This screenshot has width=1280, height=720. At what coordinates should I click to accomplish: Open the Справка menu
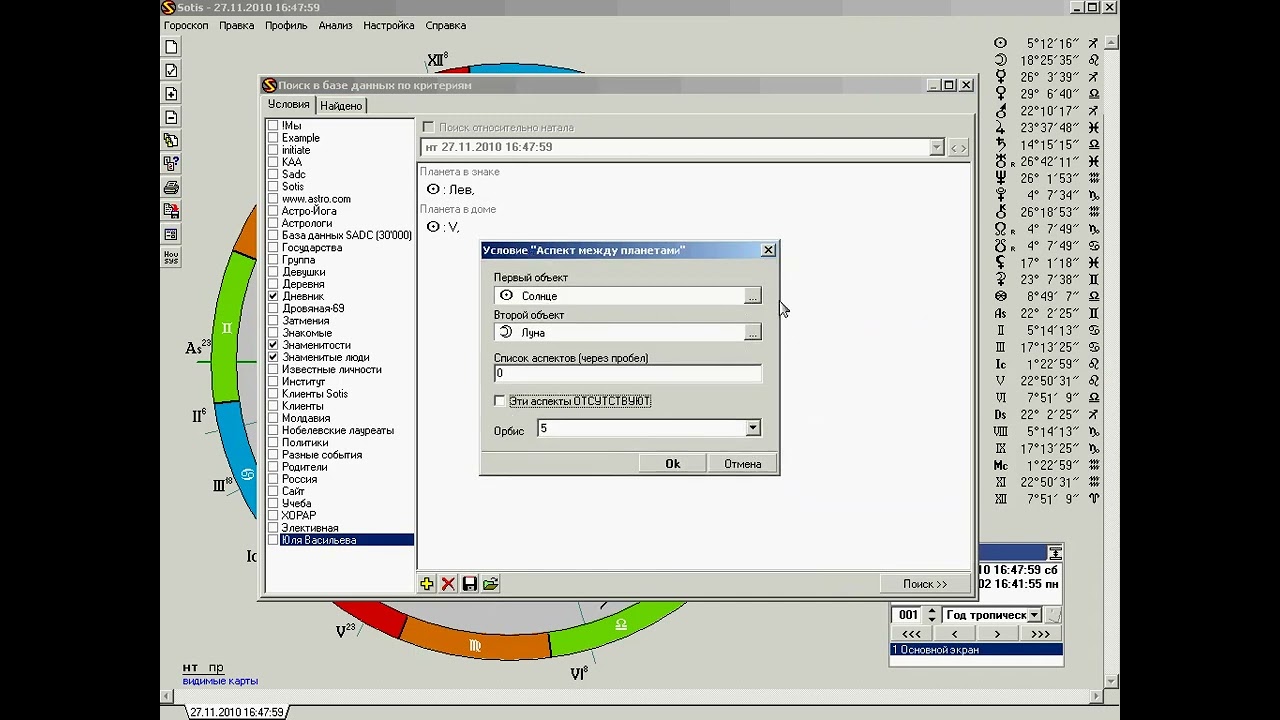point(445,25)
